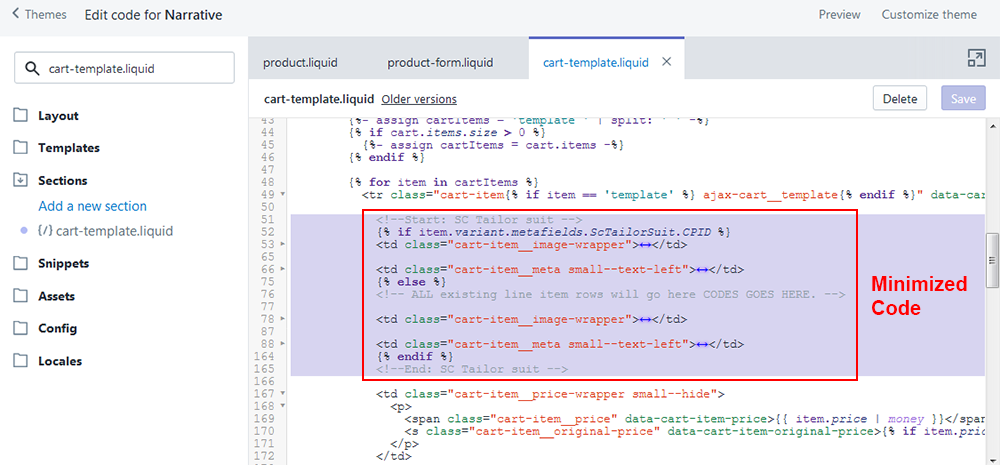The height and width of the screenshot is (465, 1000).
Task: Expand the Config folder
Action: (x=56, y=328)
